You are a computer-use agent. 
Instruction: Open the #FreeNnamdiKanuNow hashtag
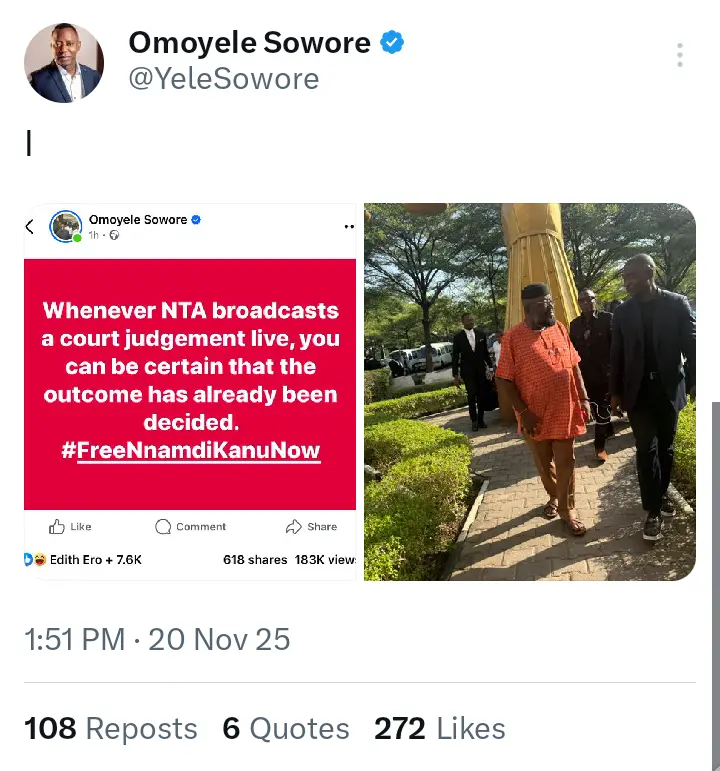190,450
